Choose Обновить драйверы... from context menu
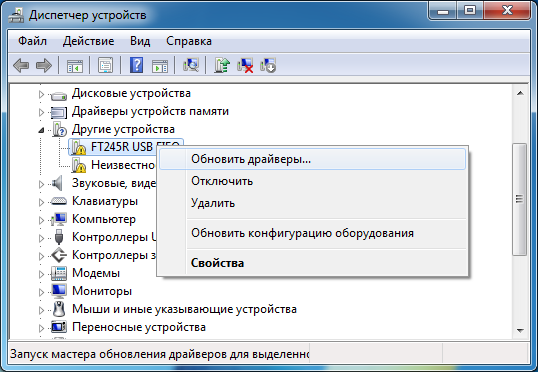Screen dimensions: 538x372 (313, 159)
